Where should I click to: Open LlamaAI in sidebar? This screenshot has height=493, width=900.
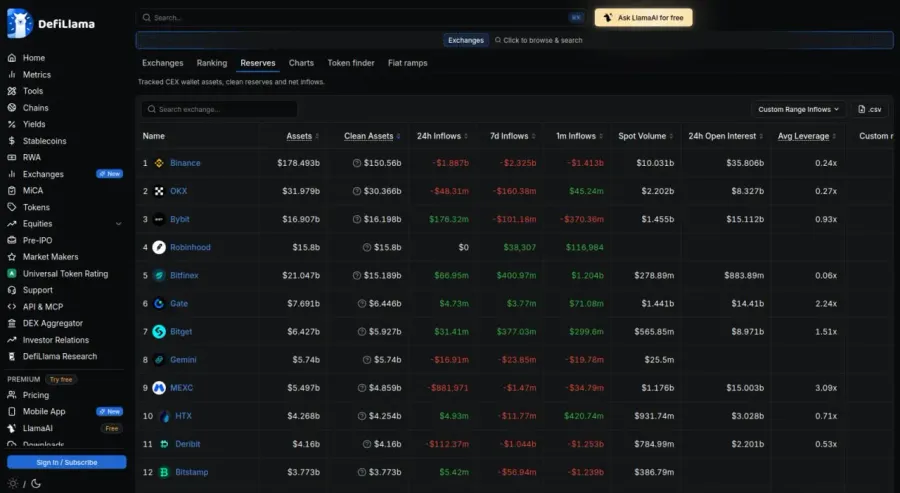point(37,428)
